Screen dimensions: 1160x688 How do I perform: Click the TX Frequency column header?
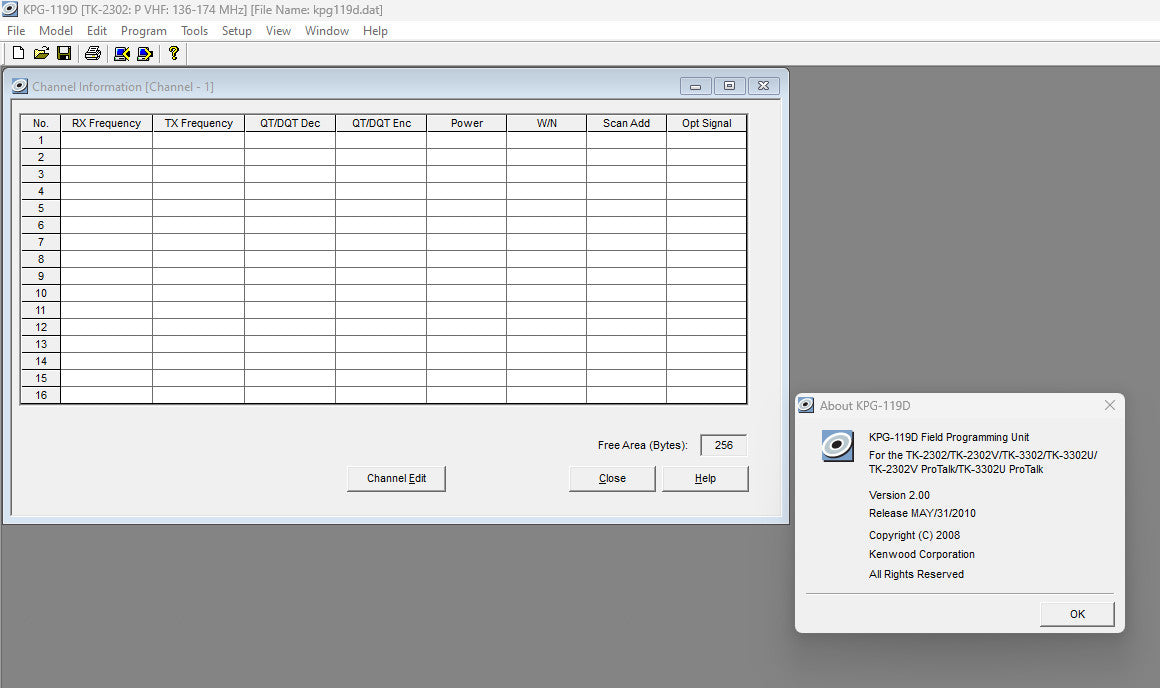click(198, 123)
